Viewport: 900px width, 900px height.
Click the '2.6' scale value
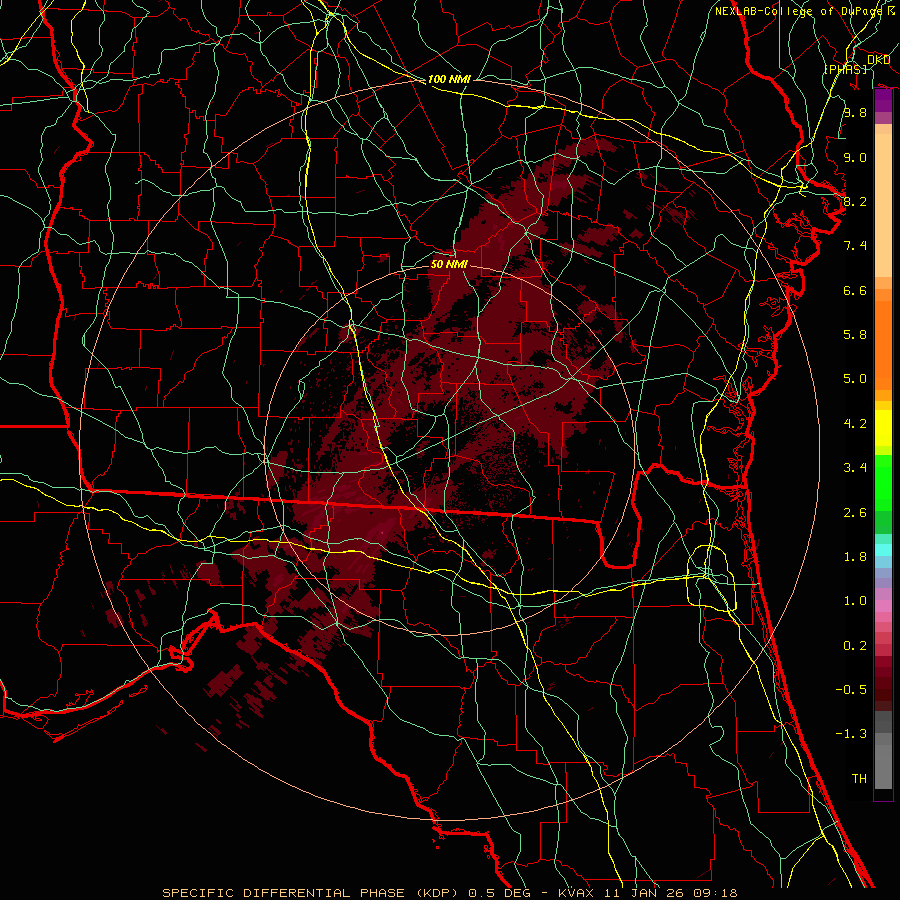[855, 513]
